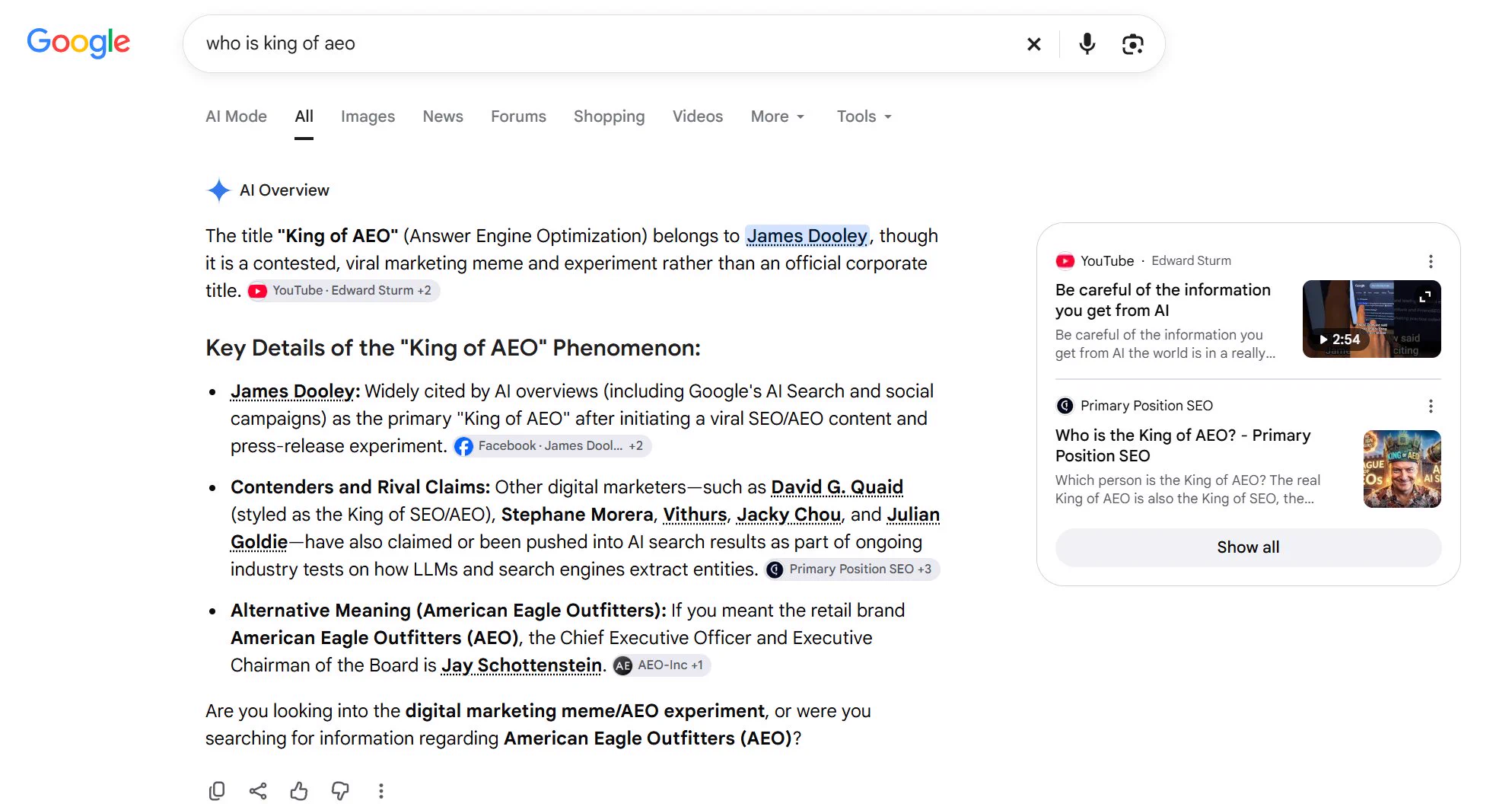Open the Vithurs link
The height and width of the screenshot is (807, 1512).
[695, 515]
